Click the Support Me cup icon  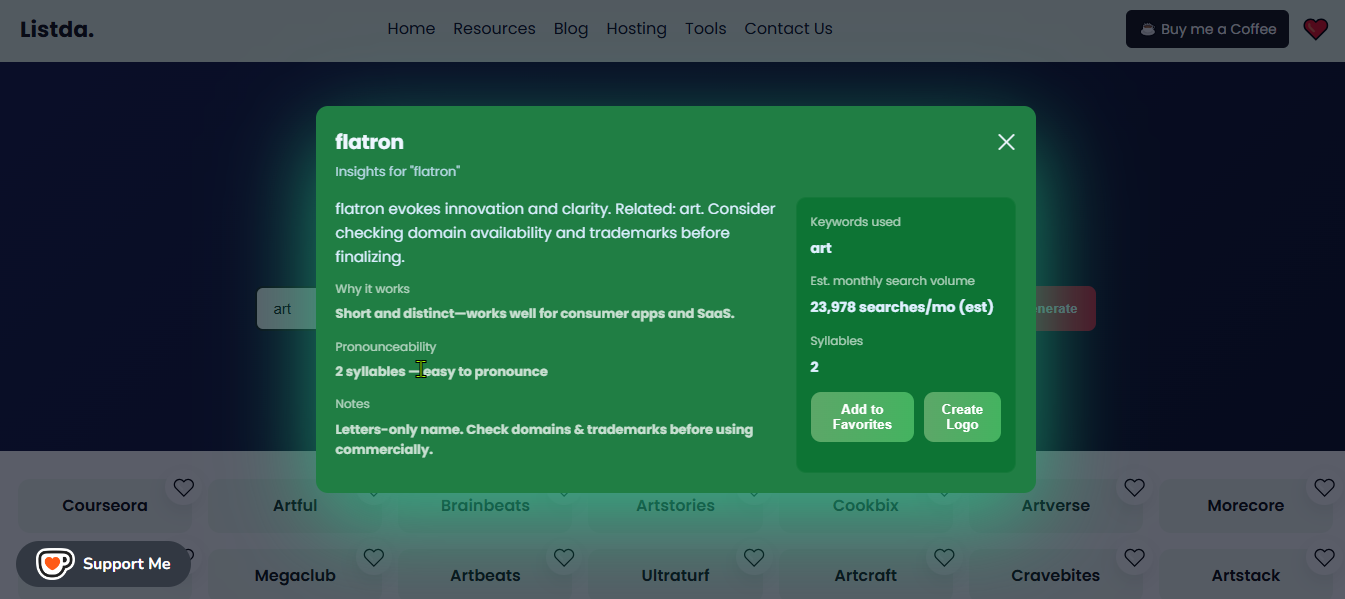tap(55, 563)
